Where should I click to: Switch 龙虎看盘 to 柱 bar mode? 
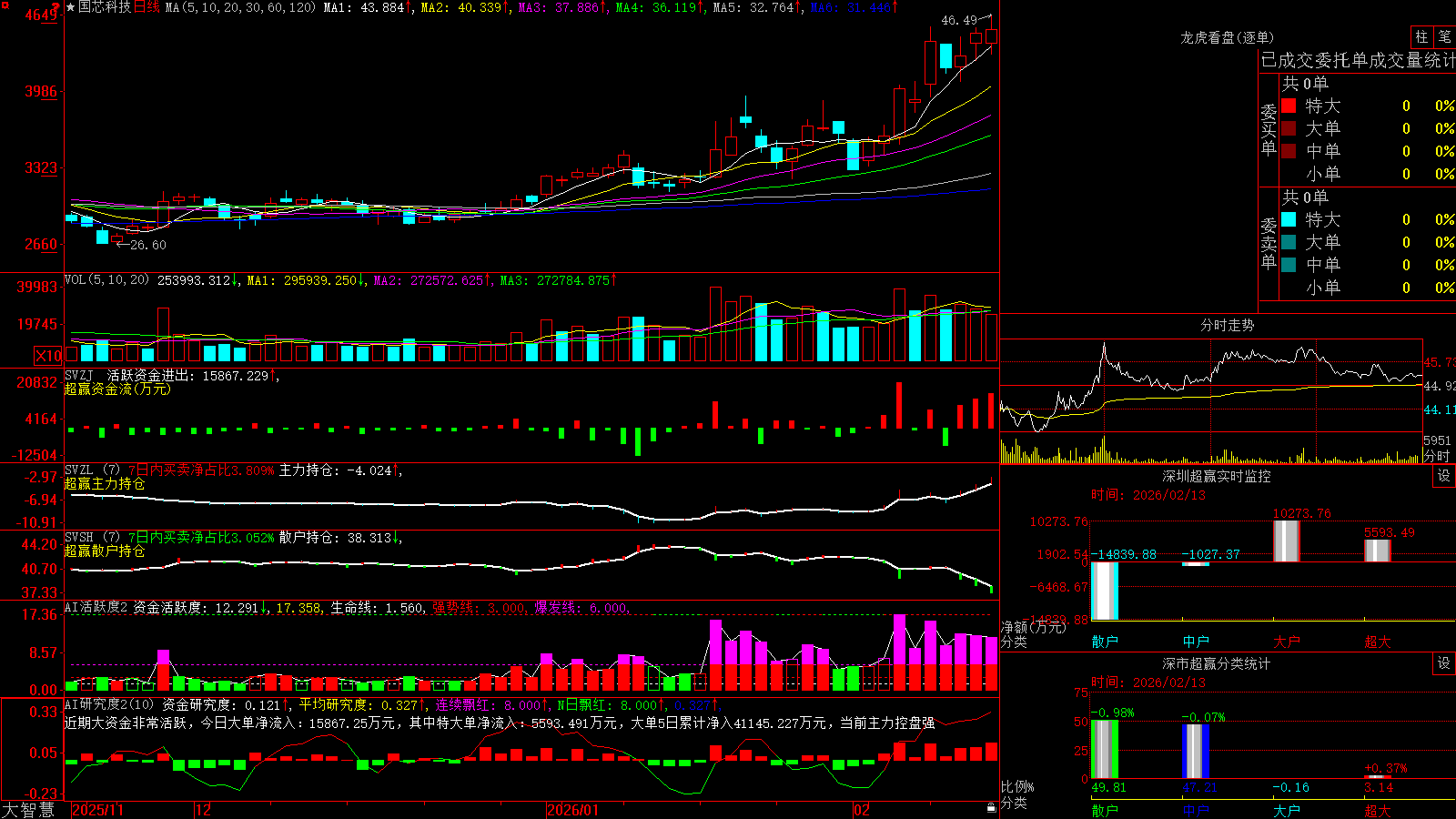pos(1421,37)
